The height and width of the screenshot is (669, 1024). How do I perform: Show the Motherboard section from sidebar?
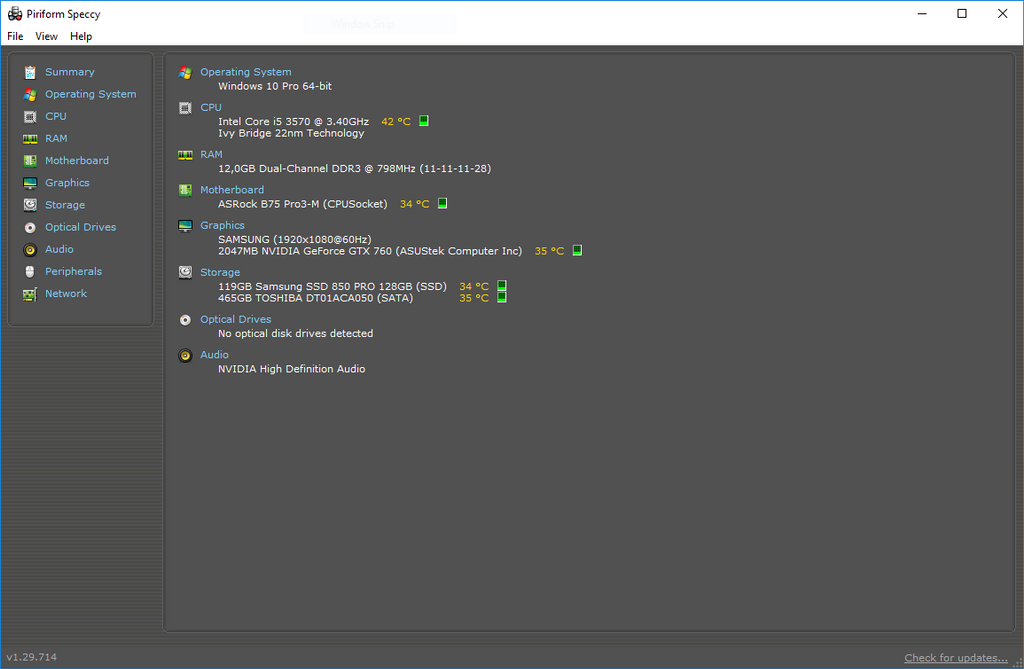coord(77,161)
